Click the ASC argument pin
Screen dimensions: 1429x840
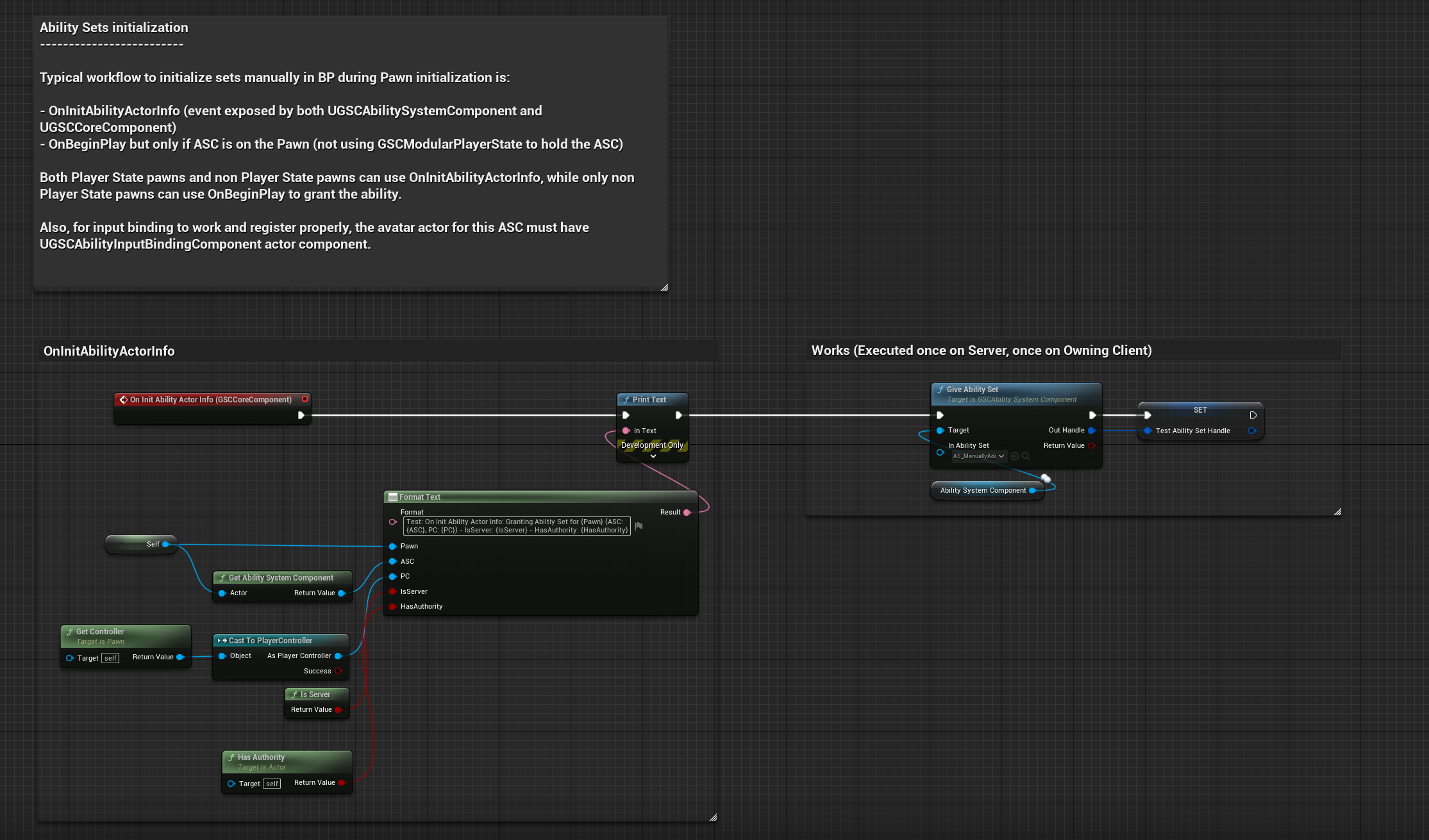pyautogui.click(x=393, y=562)
